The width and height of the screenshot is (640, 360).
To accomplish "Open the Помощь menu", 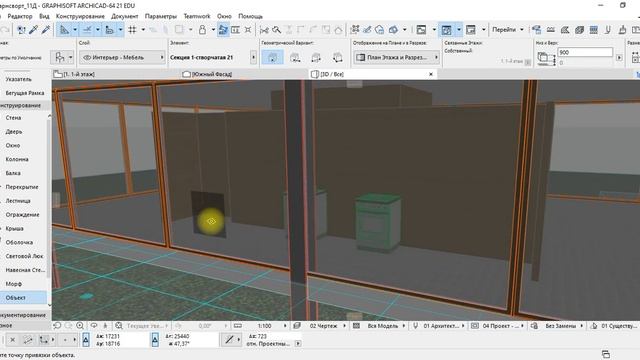I will point(250,16).
